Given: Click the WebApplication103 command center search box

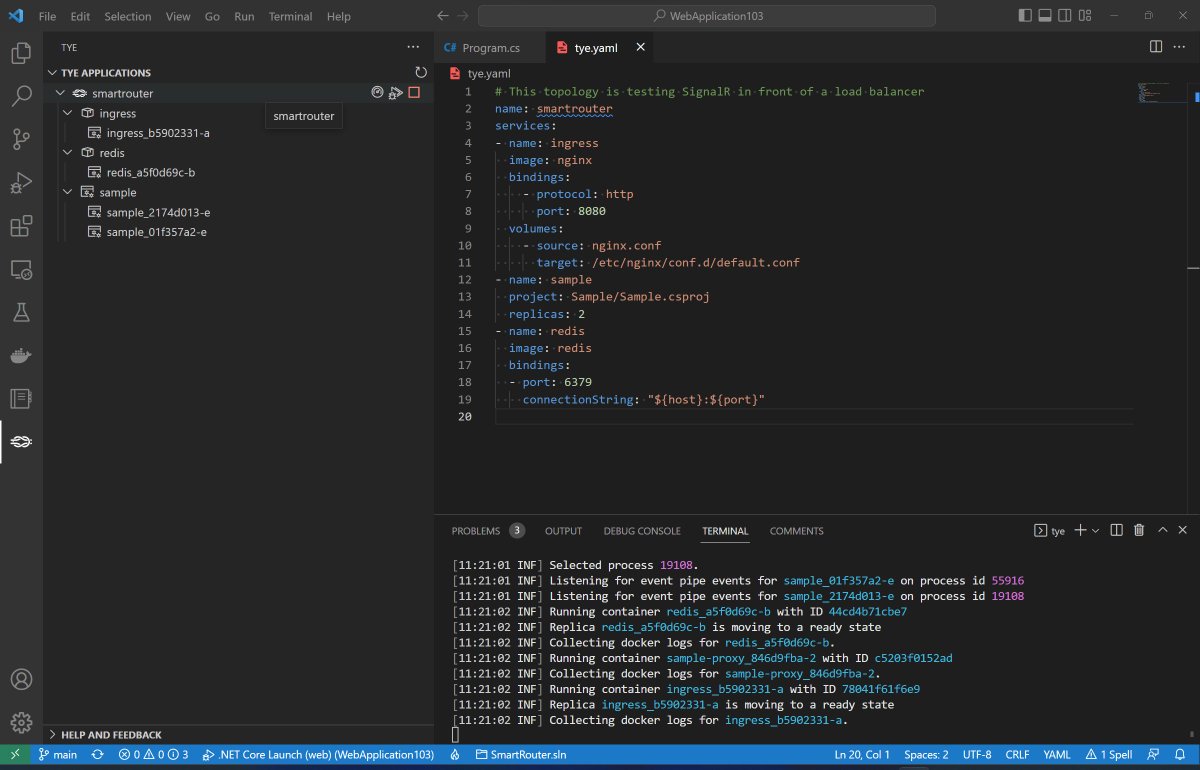Looking at the screenshot, I should (707, 16).
